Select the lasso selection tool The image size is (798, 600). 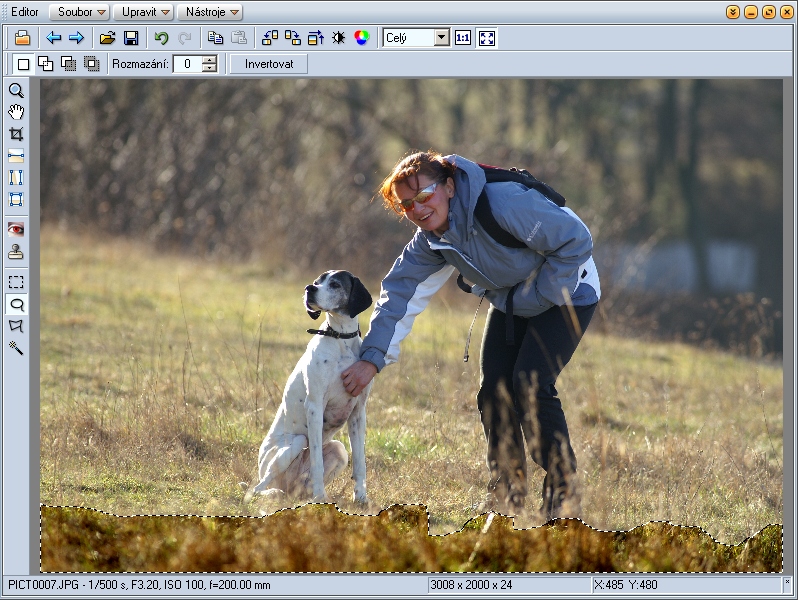17,304
